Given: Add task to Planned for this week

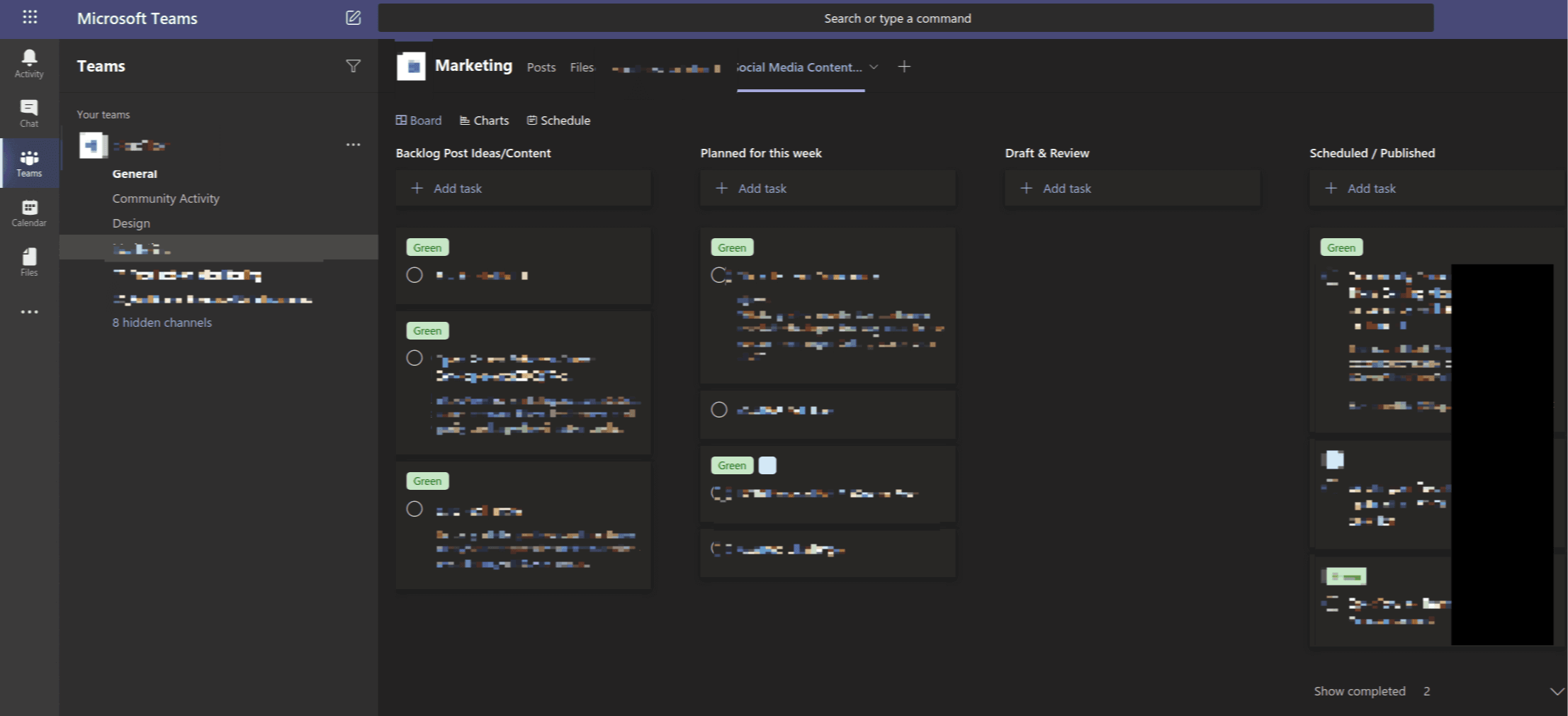Looking at the screenshot, I should click(828, 189).
